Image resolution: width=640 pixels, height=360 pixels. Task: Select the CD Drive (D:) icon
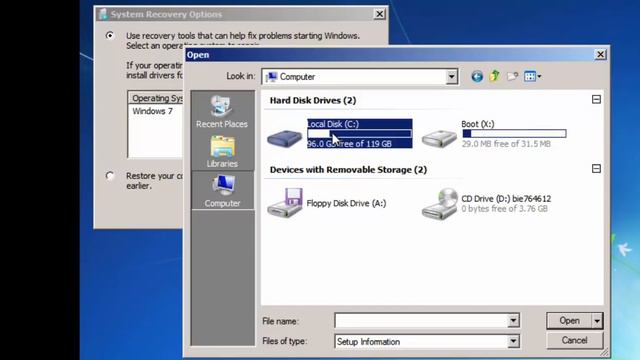point(440,204)
